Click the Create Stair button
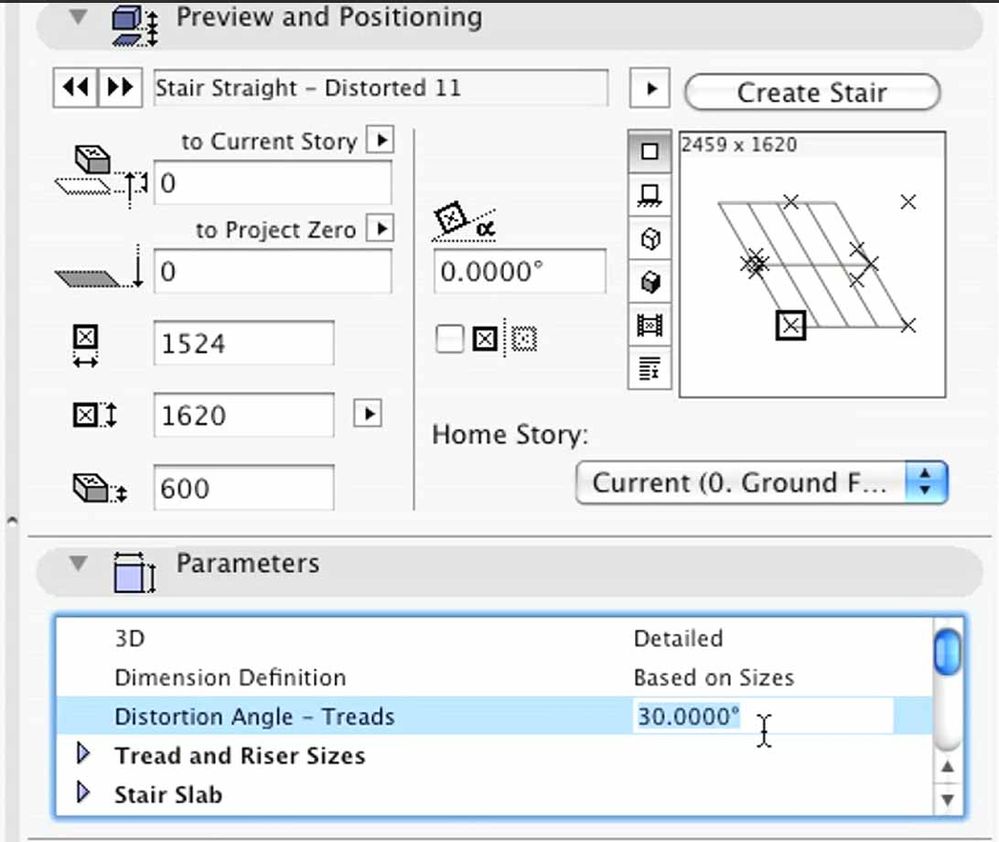The image size is (999, 842). (812, 92)
